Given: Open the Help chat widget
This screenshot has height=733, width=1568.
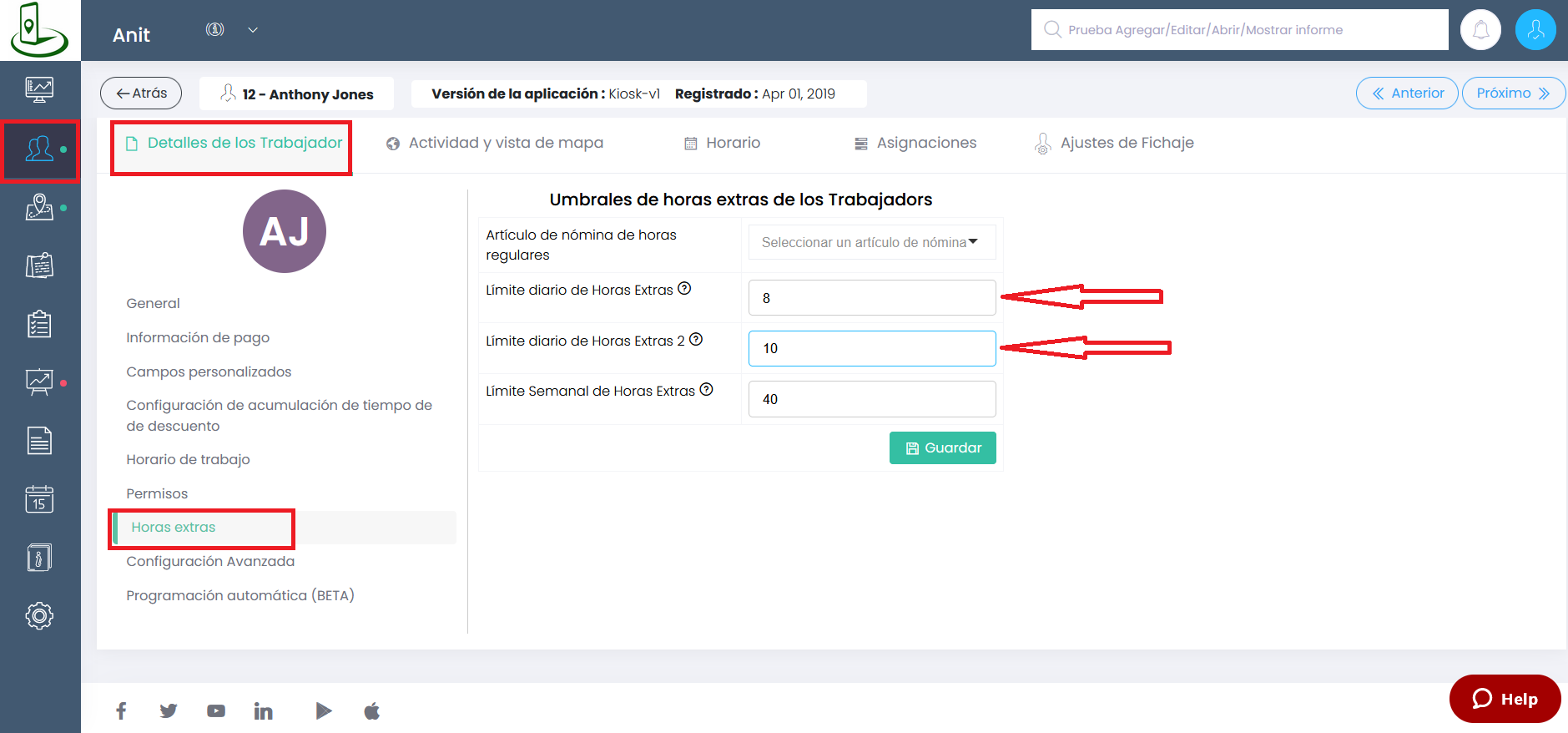Looking at the screenshot, I should tap(1505, 699).
